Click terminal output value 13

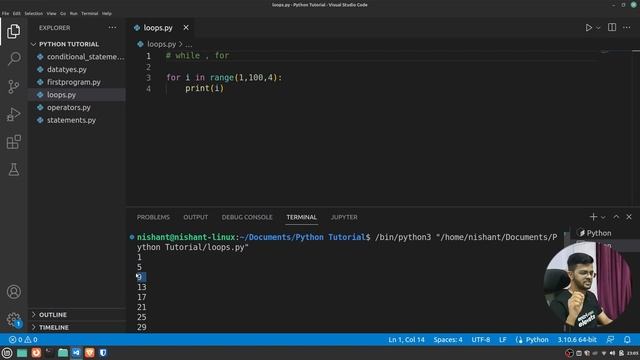(x=142, y=287)
